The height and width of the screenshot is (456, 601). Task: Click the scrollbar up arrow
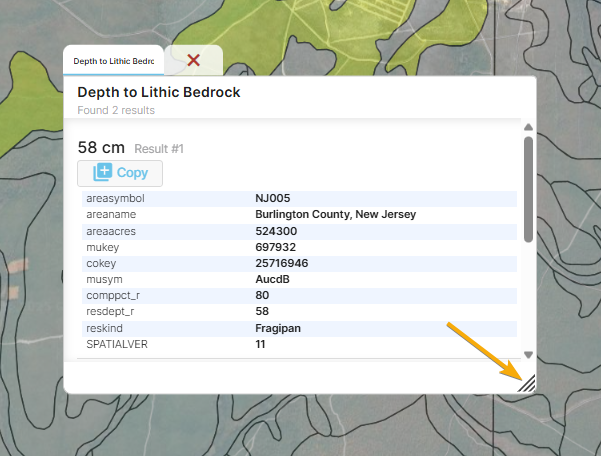click(x=528, y=128)
